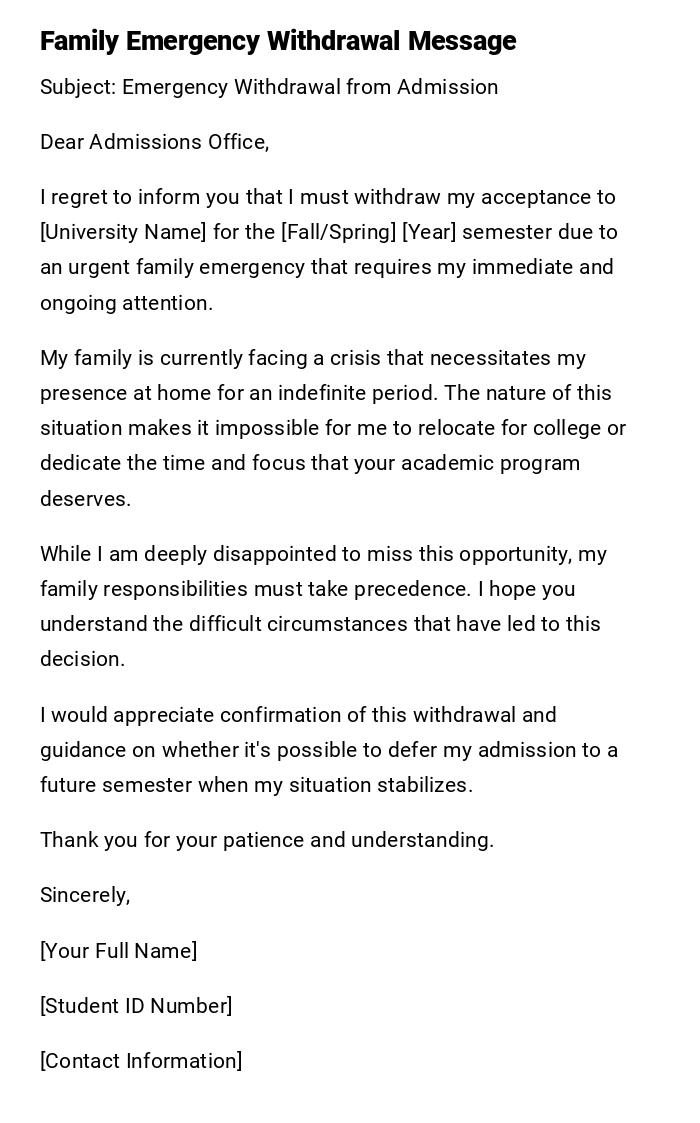Click the [Fall/Spring] placeholder
The height and width of the screenshot is (1123, 700).
click(x=338, y=232)
